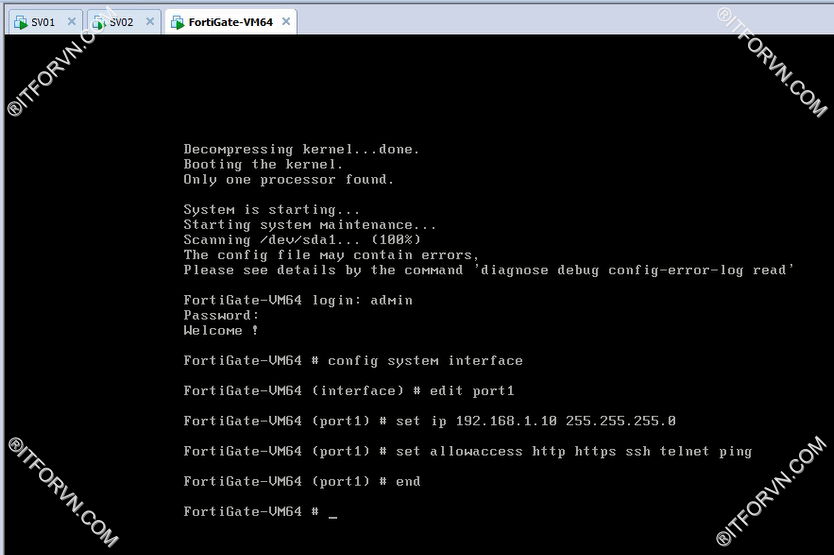Click the 'Welcome !' message
Viewport: 834px width, 555px height.
point(221,330)
